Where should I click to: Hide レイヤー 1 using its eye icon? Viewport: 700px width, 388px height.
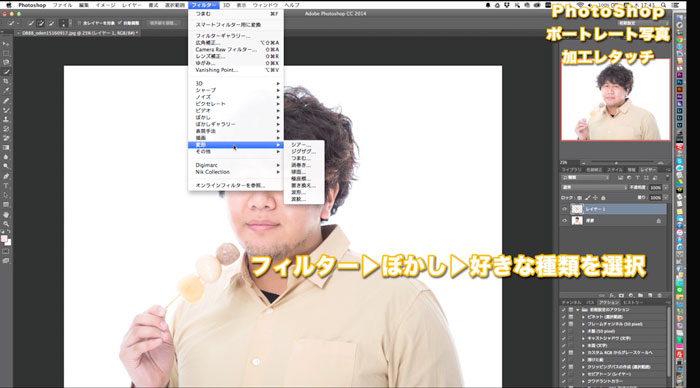(x=564, y=209)
